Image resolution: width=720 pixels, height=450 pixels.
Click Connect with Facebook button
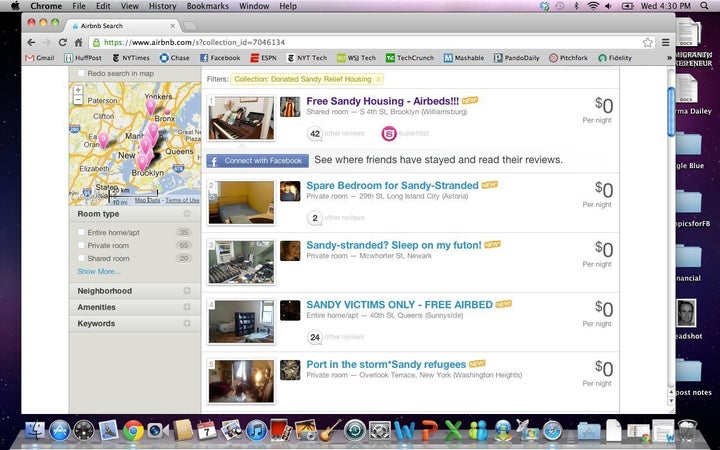(258, 161)
